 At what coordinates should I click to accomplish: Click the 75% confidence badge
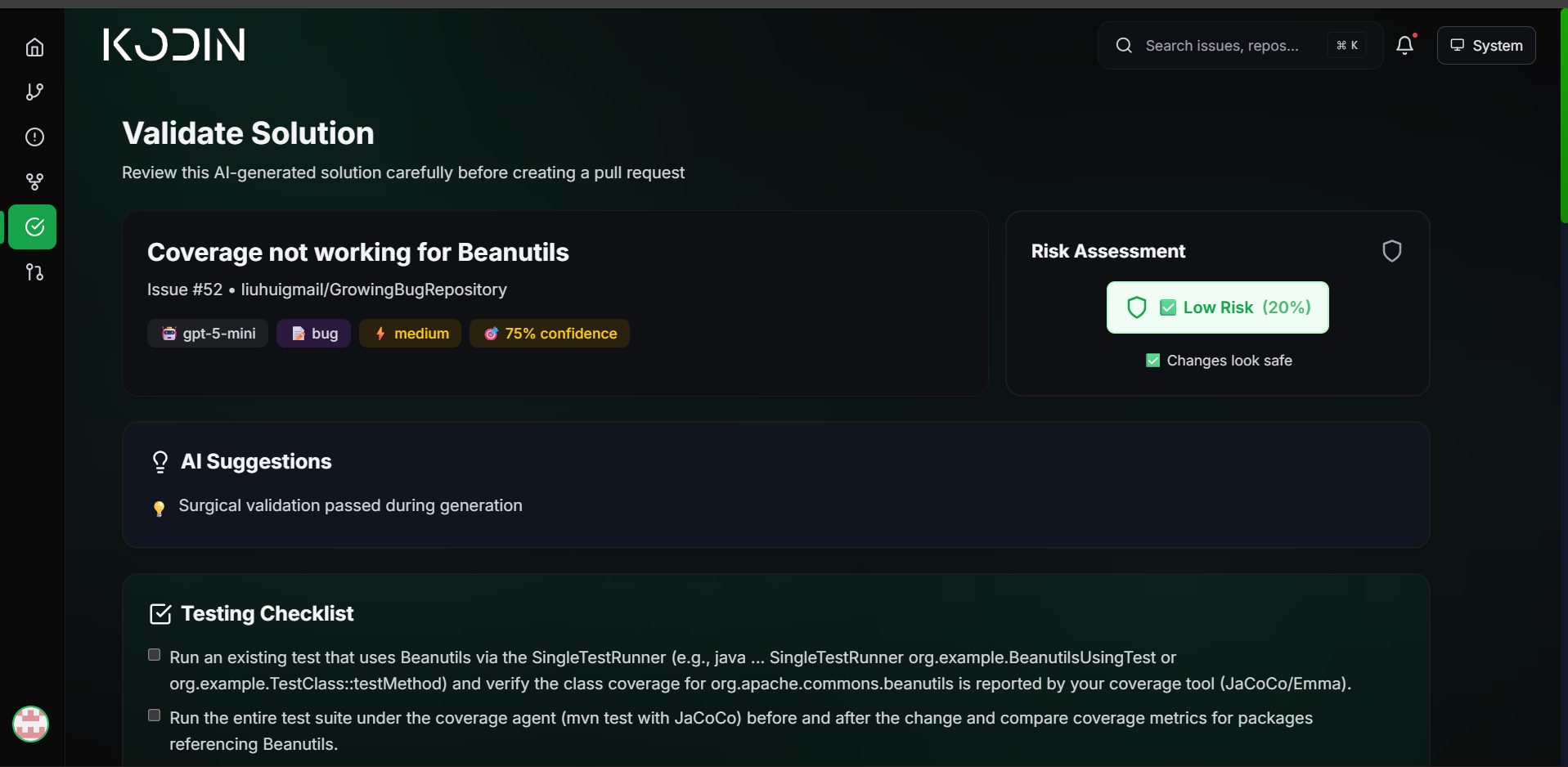[550, 334]
